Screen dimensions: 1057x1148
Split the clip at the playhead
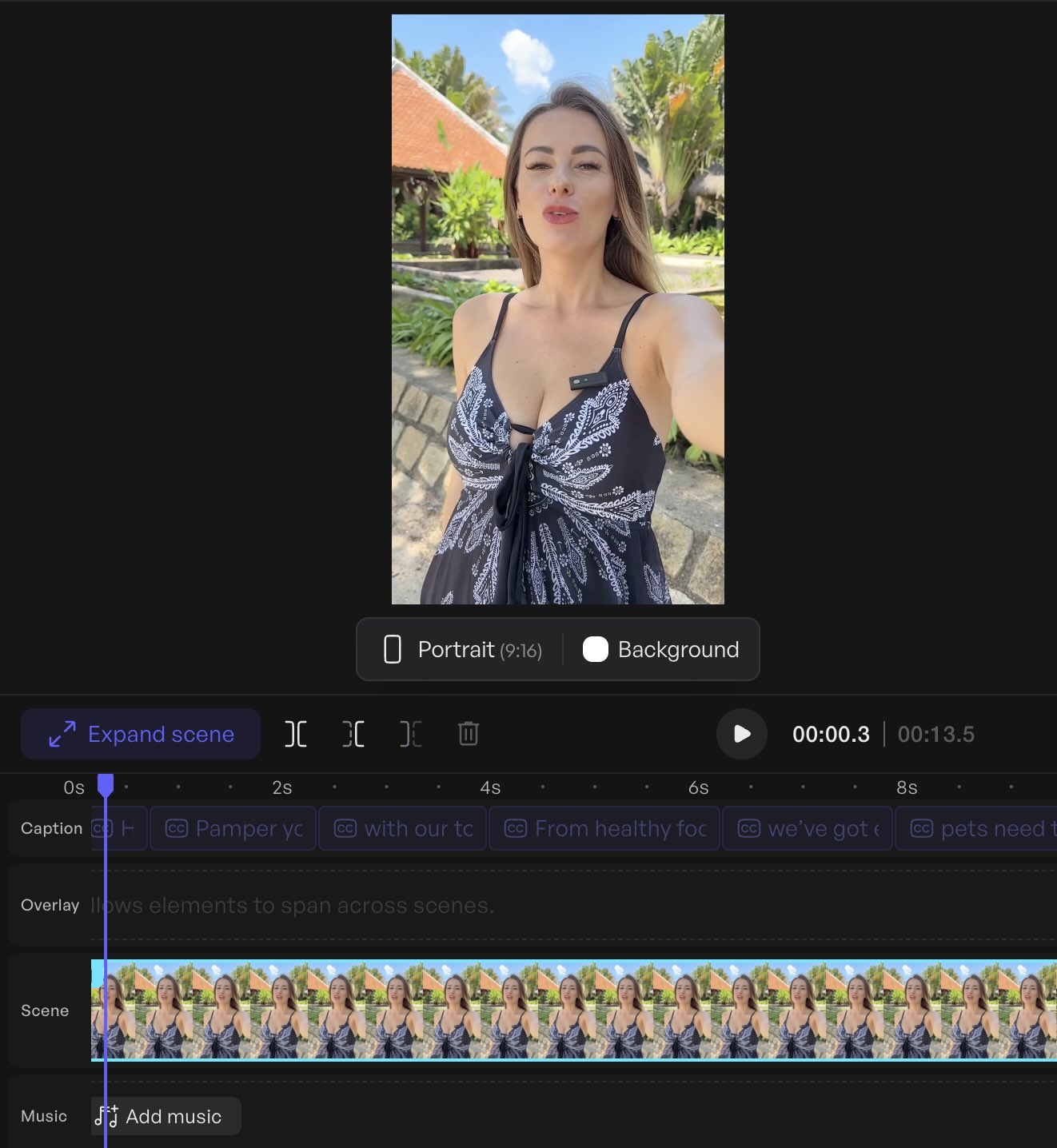pyautogui.click(x=296, y=733)
